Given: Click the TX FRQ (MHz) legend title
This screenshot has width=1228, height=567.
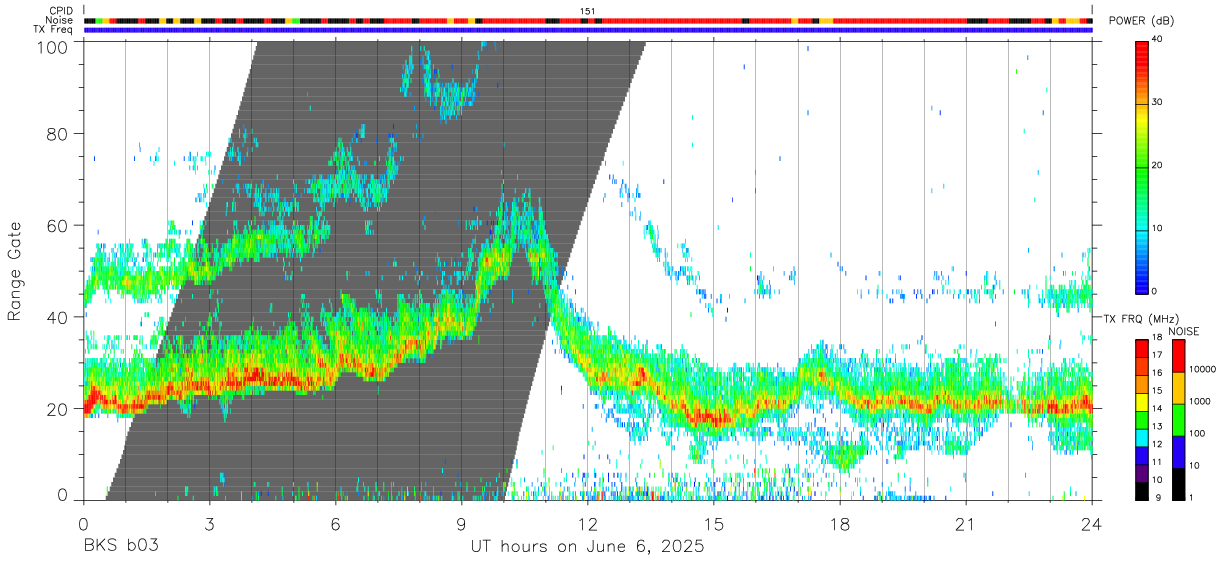Looking at the screenshot, I should click(1140, 318).
